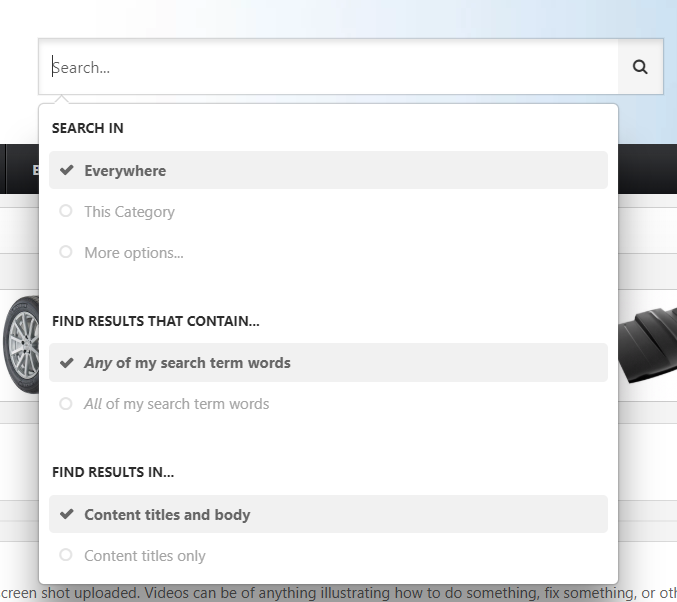This screenshot has height=602, width=677.
Task: Open More options... search scope
Action: click(x=328, y=253)
